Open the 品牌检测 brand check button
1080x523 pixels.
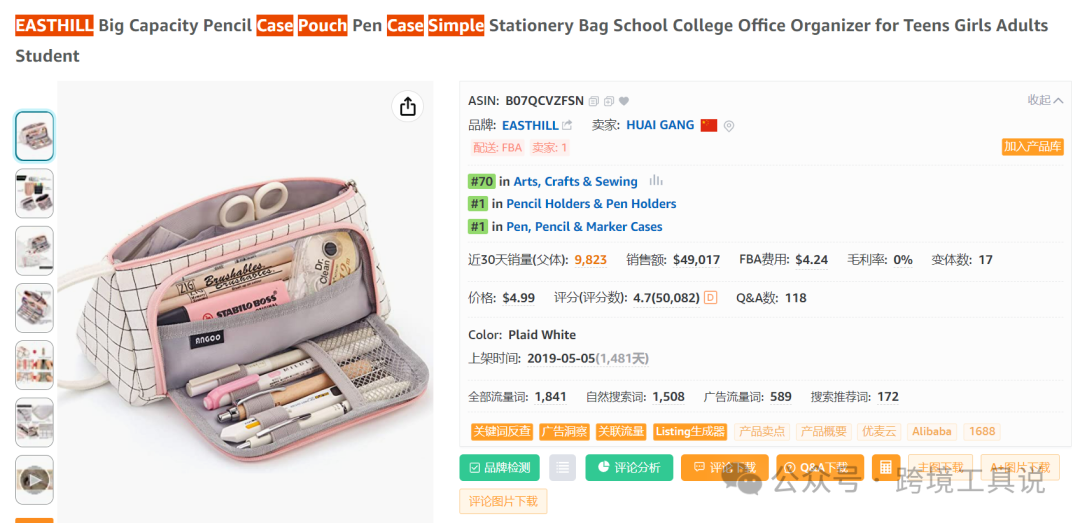(500, 467)
